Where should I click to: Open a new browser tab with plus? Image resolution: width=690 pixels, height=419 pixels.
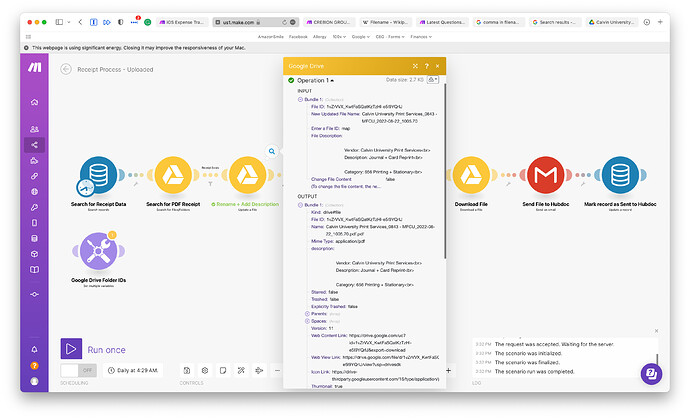click(660, 22)
